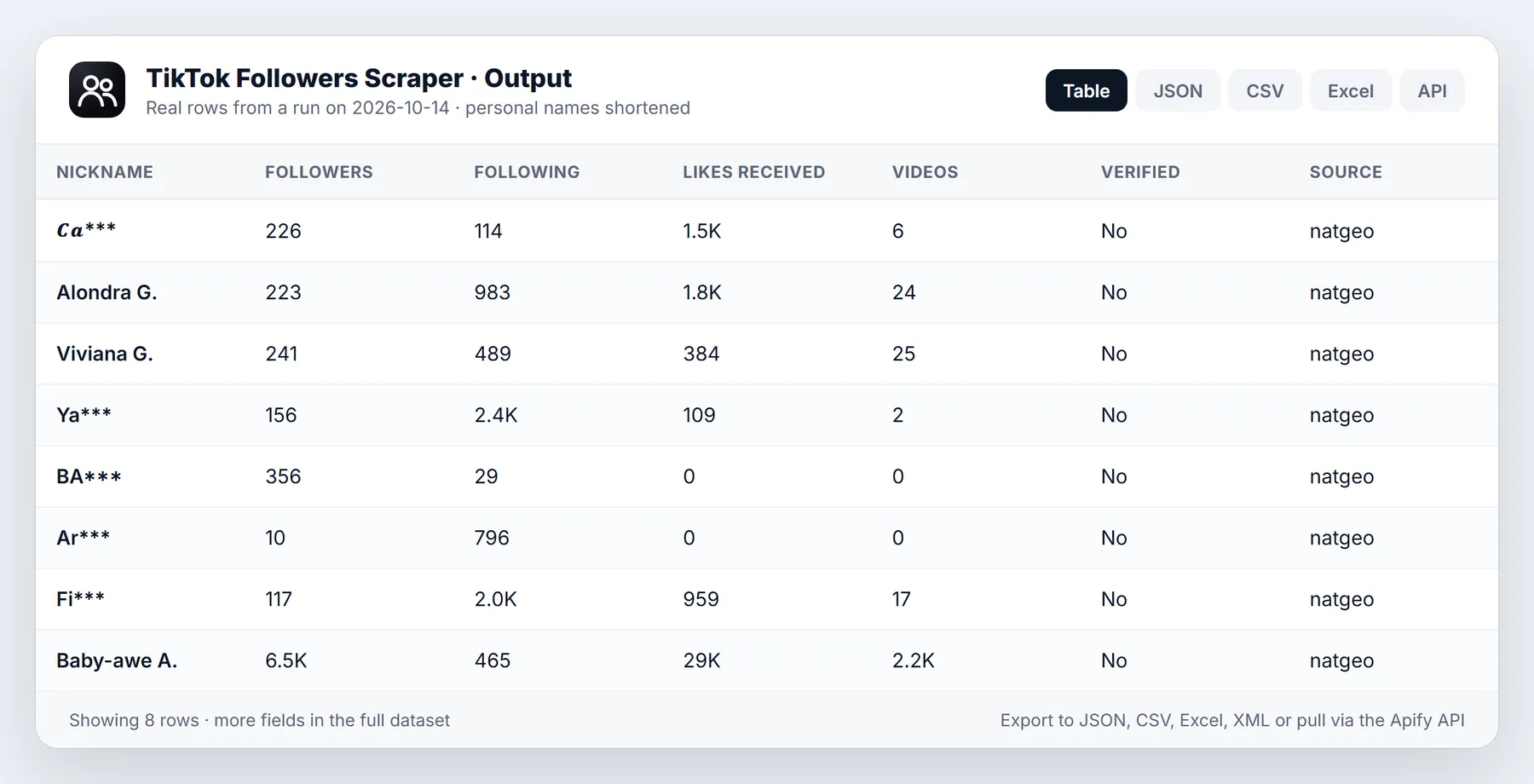Image resolution: width=1534 pixels, height=784 pixels.
Task: Click the NICKNAME column header
Action: [x=105, y=172]
